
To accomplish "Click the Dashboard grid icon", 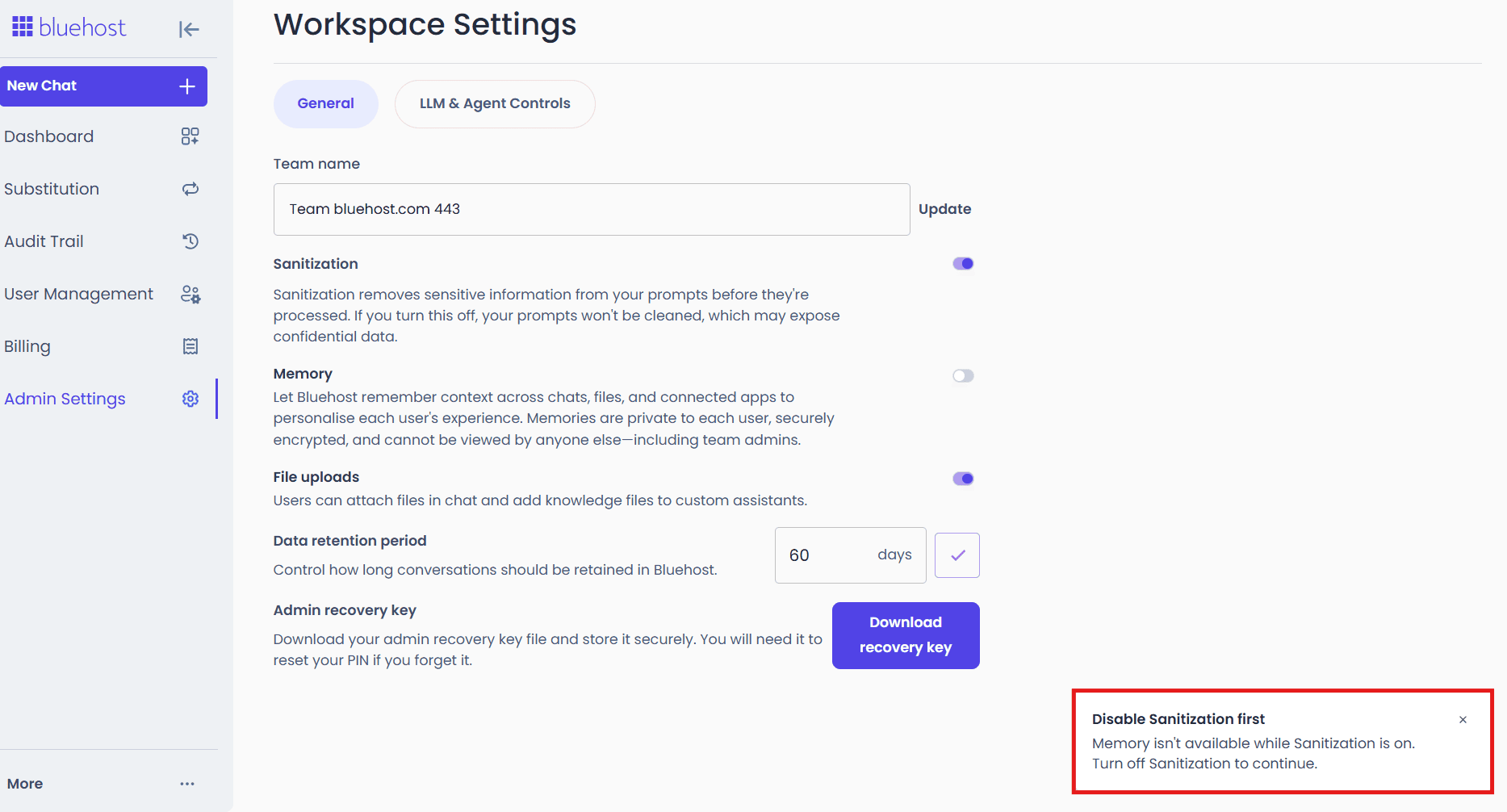I will point(190,136).
